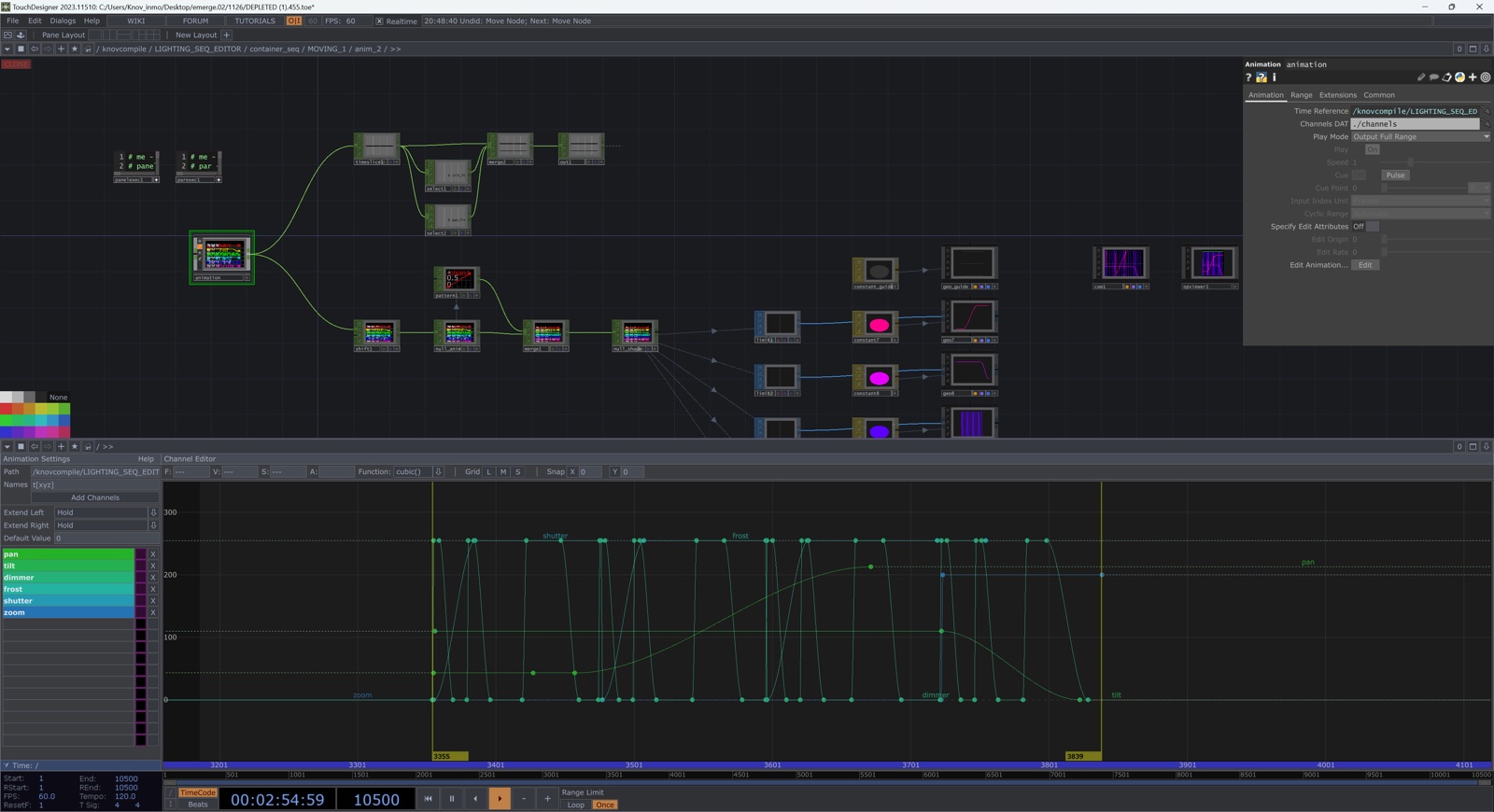Open operator help question mark icon
This screenshot has width=1494, height=812.
1248,77
